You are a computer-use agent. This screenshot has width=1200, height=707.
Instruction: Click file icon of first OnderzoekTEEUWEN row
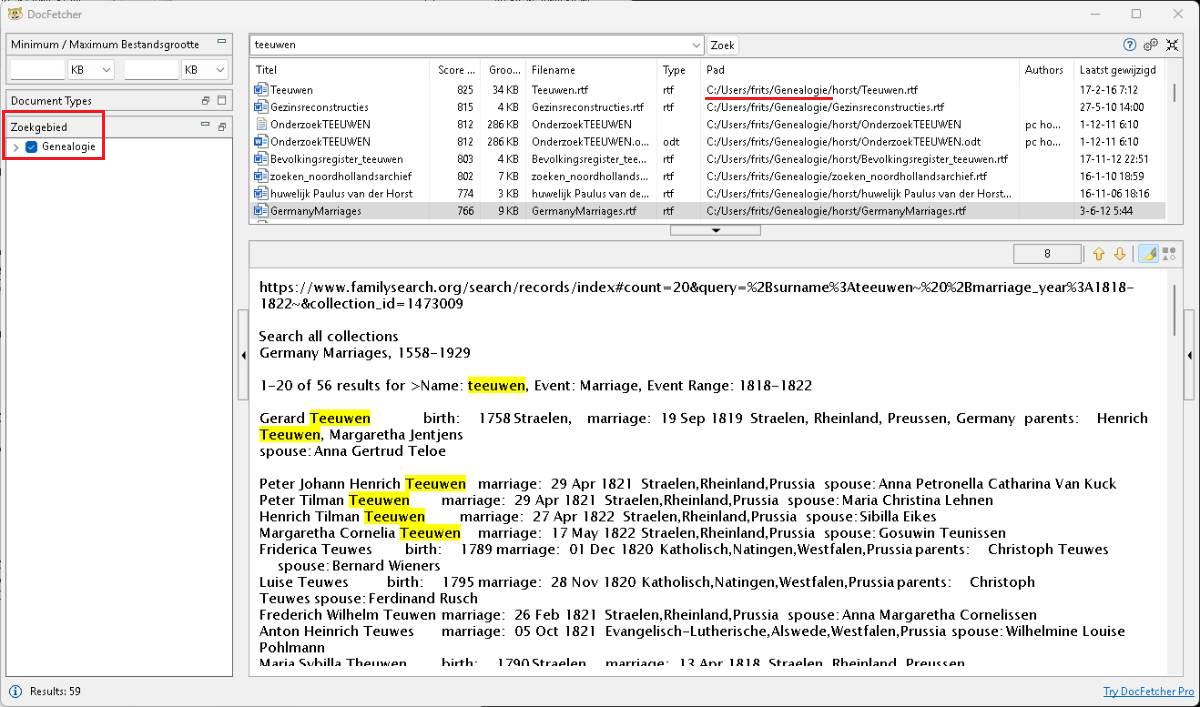(x=261, y=124)
